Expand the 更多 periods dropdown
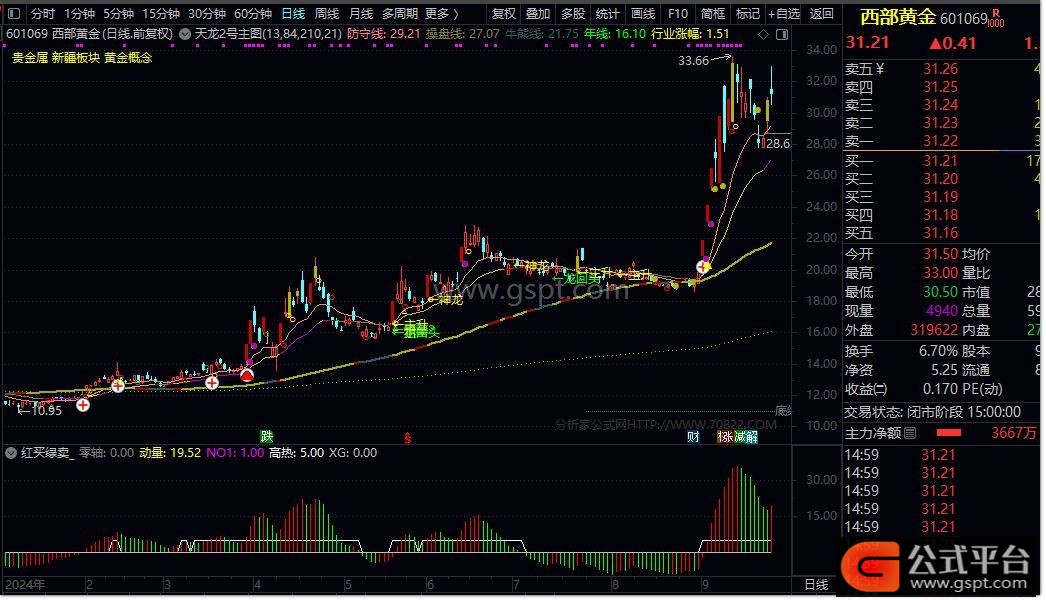The width and height of the screenshot is (1046, 600). [441, 14]
